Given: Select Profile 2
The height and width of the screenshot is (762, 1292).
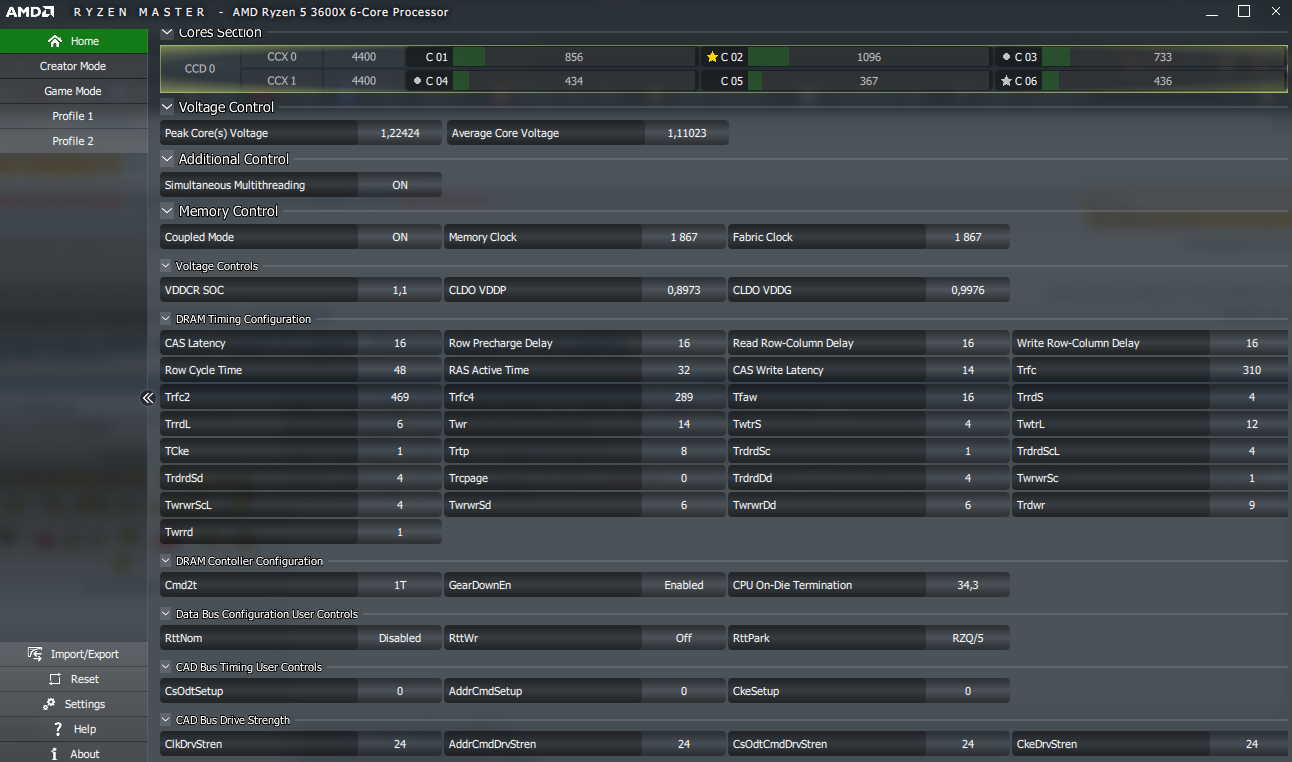Looking at the screenshot, I should pyautogui.click(x=74, y=141).
